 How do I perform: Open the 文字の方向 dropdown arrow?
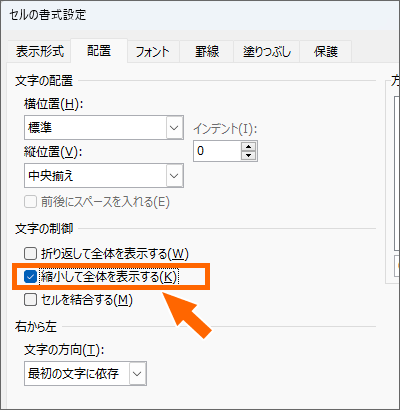pyautogui.click(x=137, y=373)
